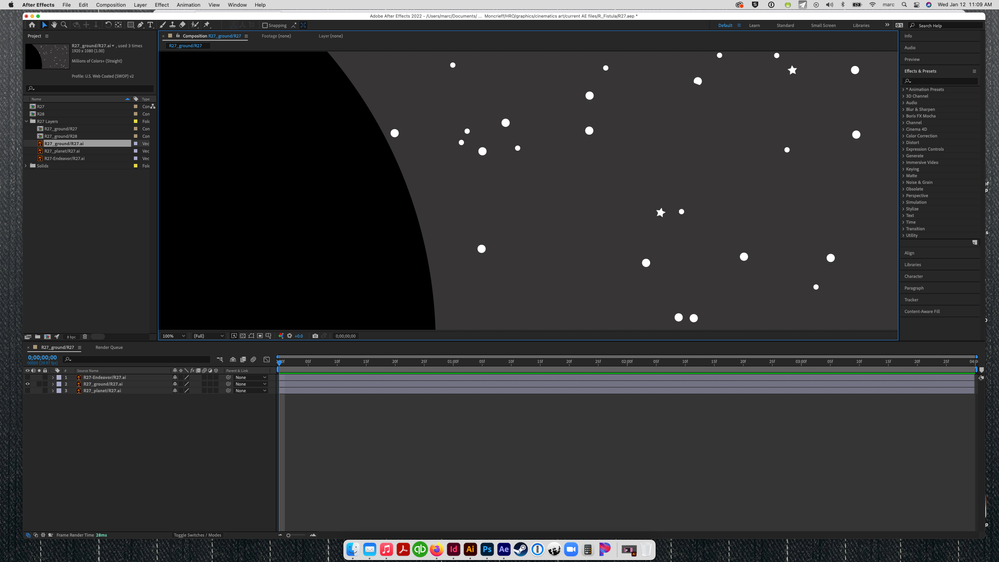This screenshot has width=999, height=562.
Task: Click the 8 bpc color depth button
Action: (71, 336)
